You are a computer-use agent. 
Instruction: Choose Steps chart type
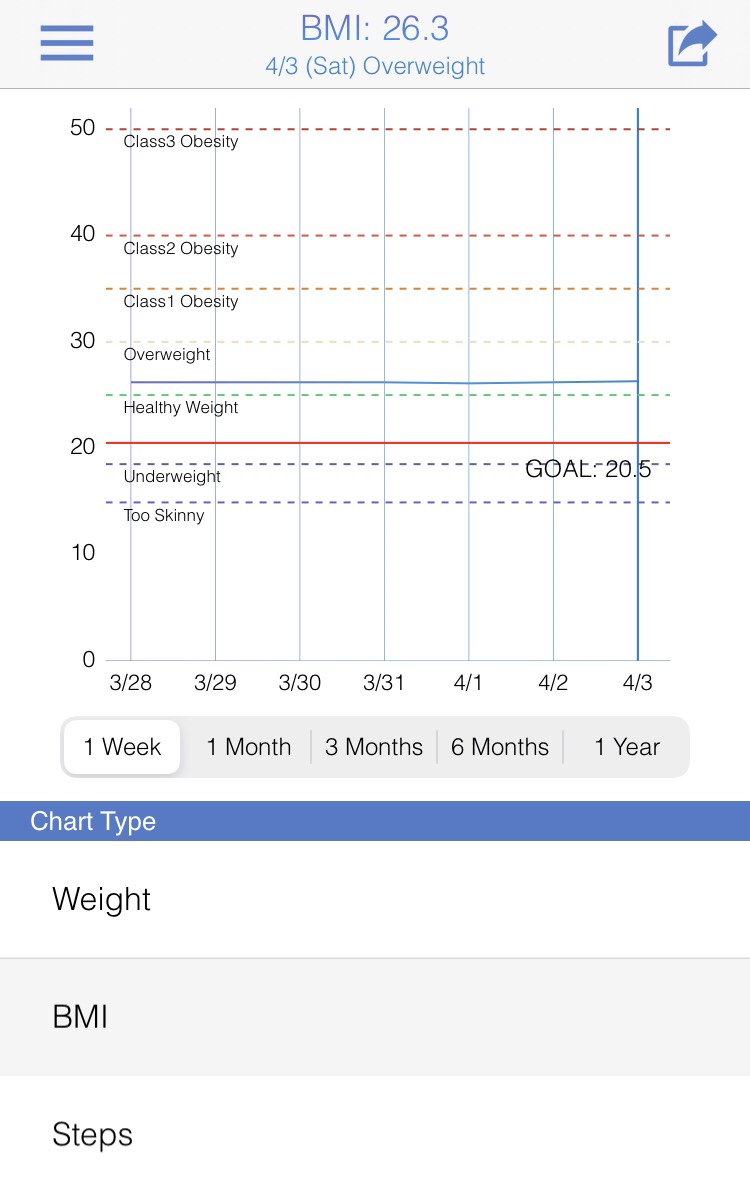click(x=375, y=1134)
